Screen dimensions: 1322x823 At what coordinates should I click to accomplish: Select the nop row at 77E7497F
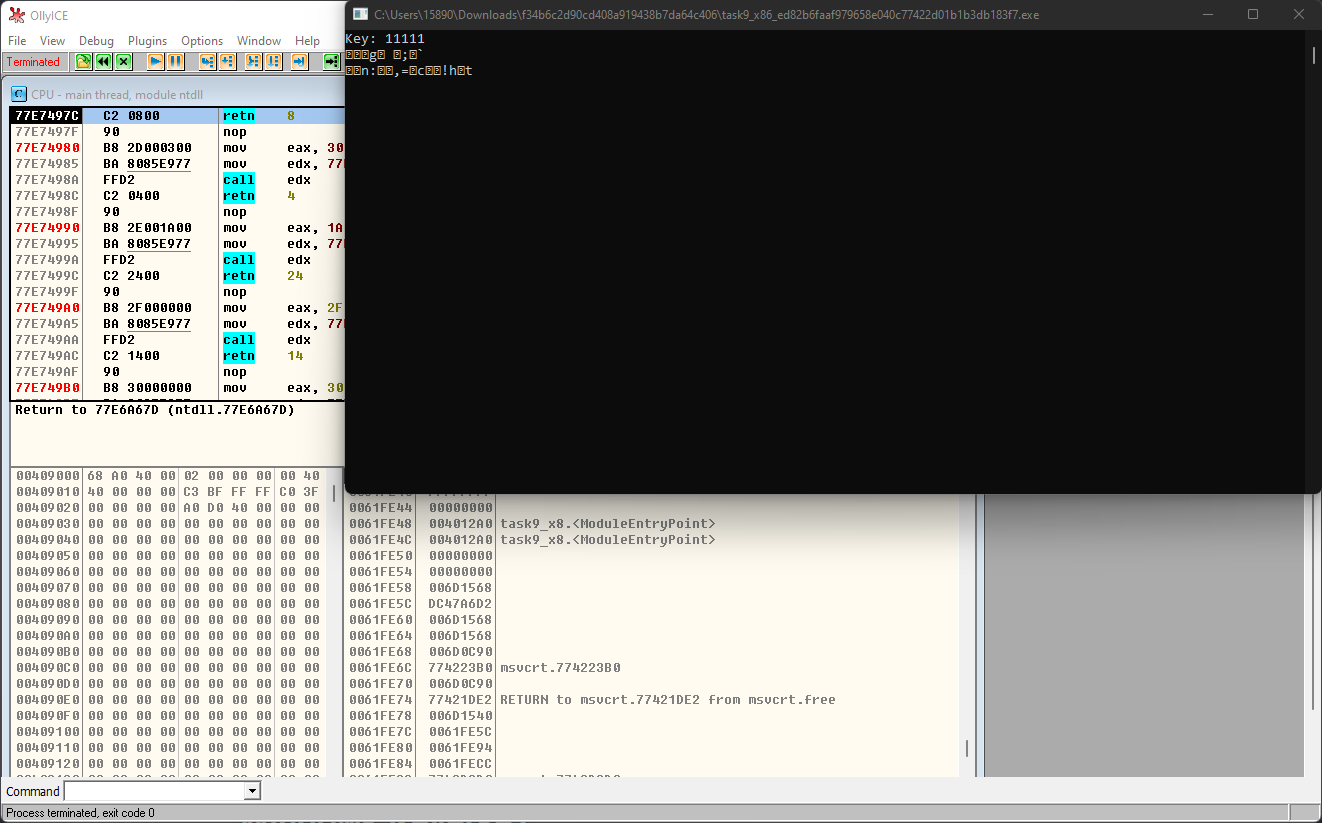click(178, 132)
